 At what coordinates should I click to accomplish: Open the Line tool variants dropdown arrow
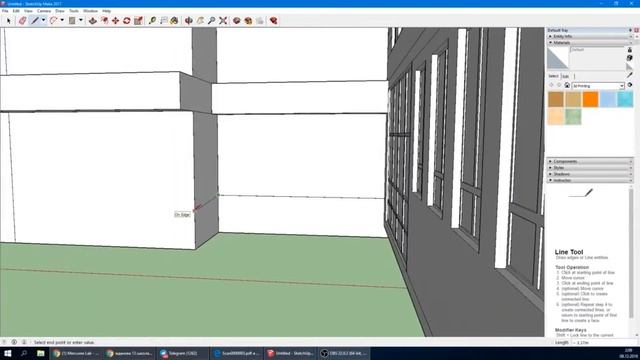tap(43, 20)
